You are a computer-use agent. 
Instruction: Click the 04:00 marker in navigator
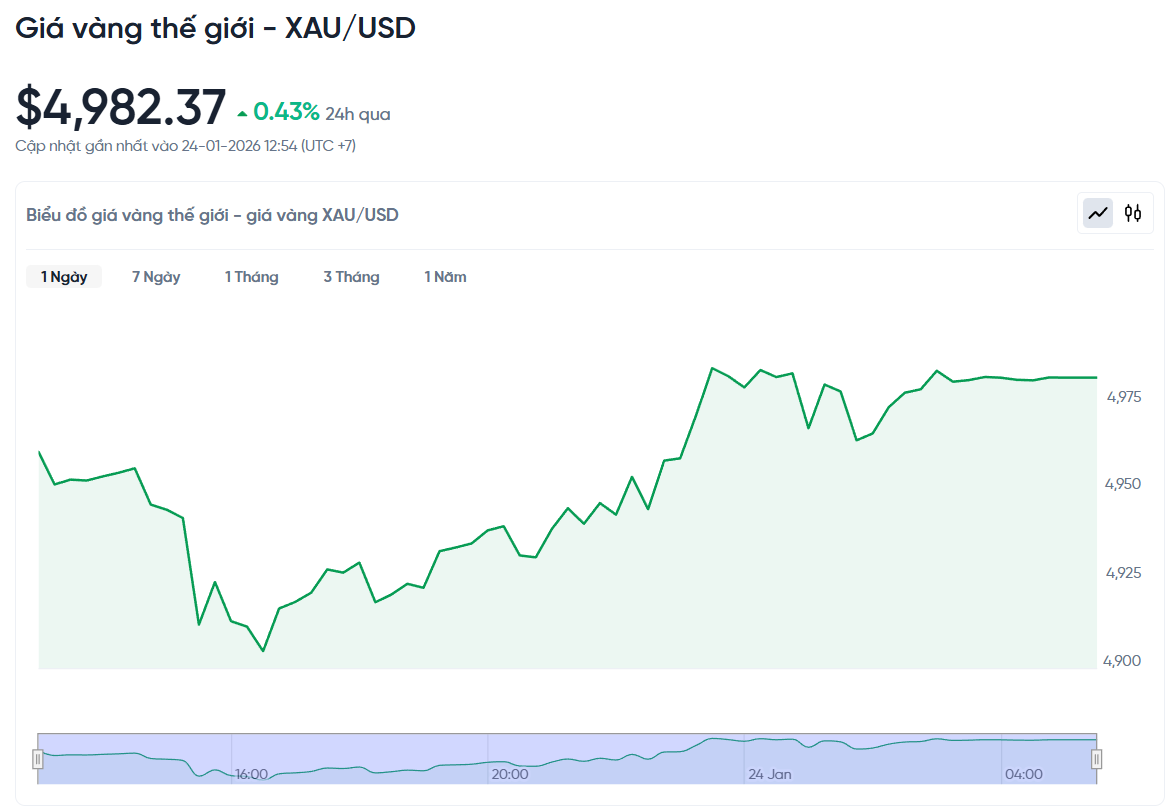(x=1023, y=774)
